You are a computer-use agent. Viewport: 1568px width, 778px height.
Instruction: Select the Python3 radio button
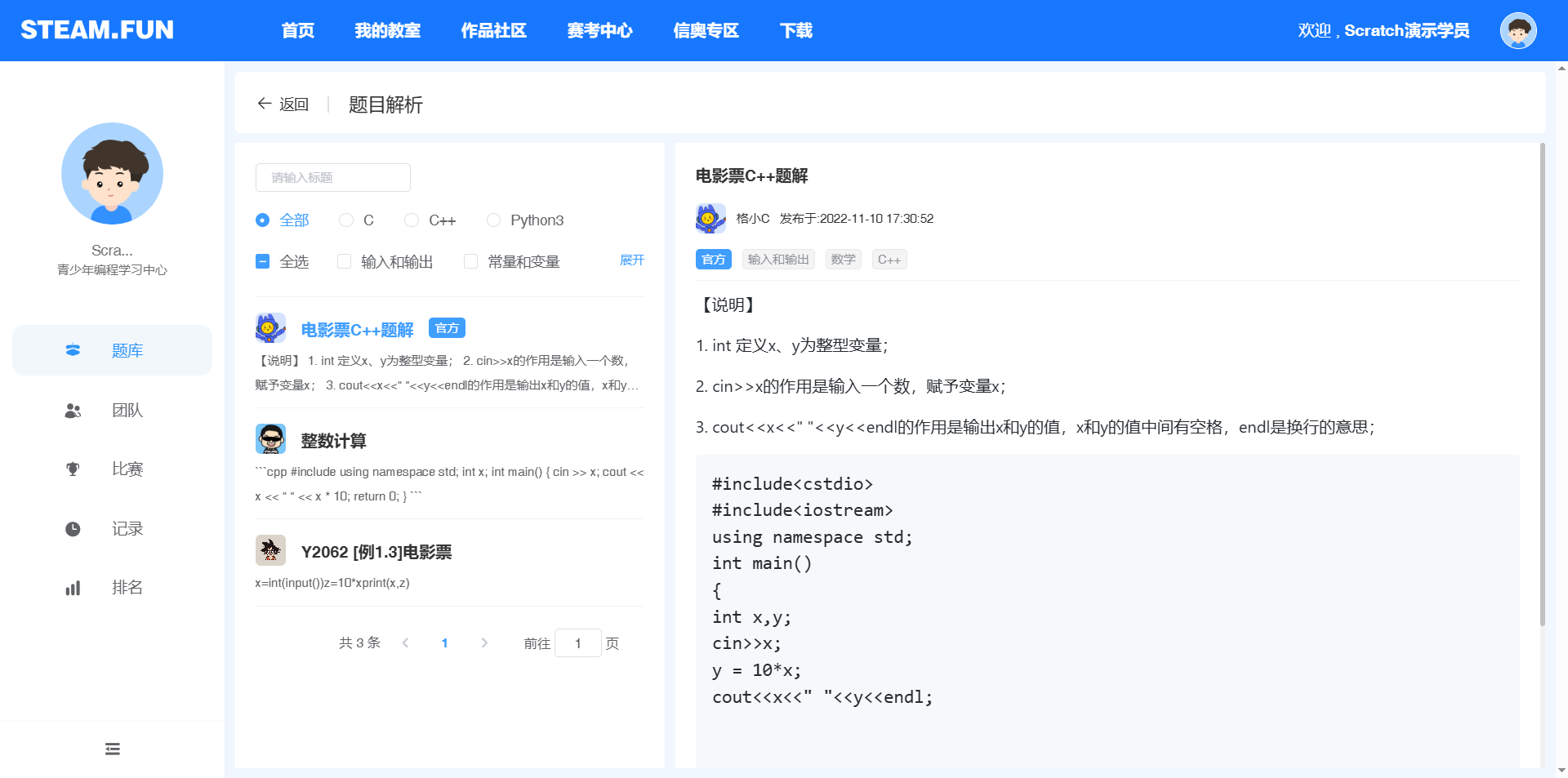[493, 220]
